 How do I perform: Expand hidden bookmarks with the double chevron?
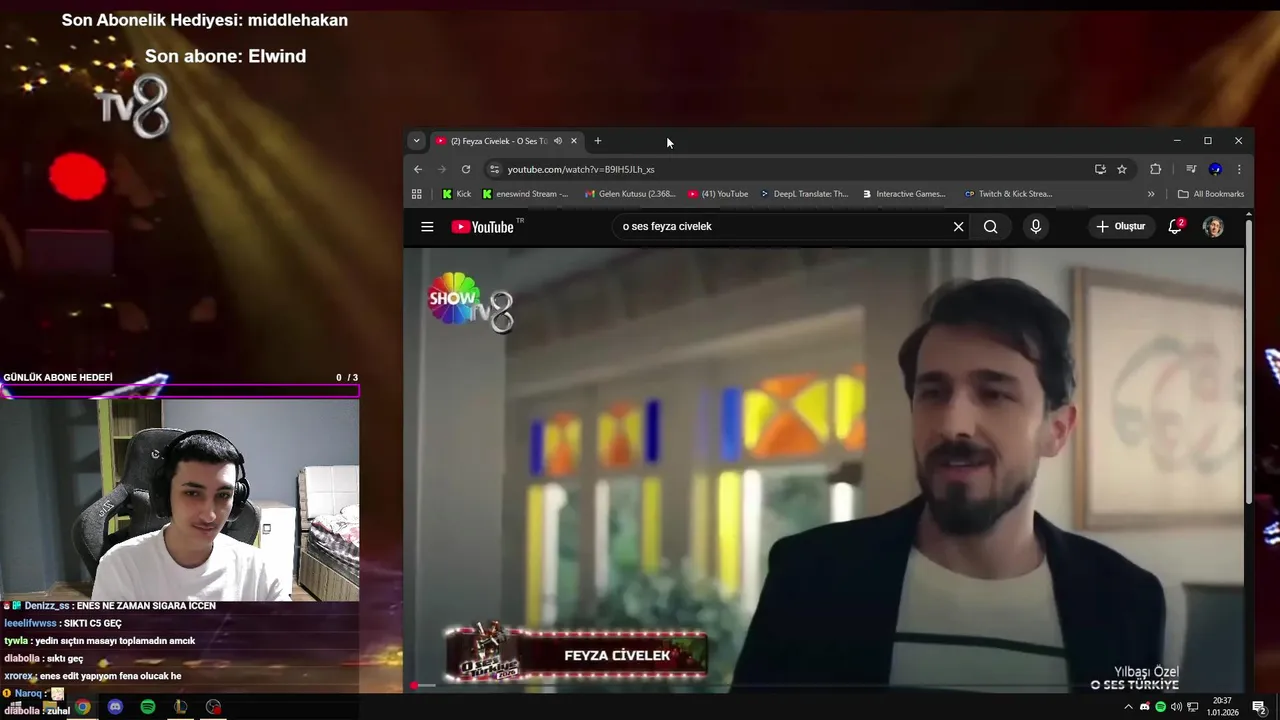pyautogui.click(x=1151, y=194)
